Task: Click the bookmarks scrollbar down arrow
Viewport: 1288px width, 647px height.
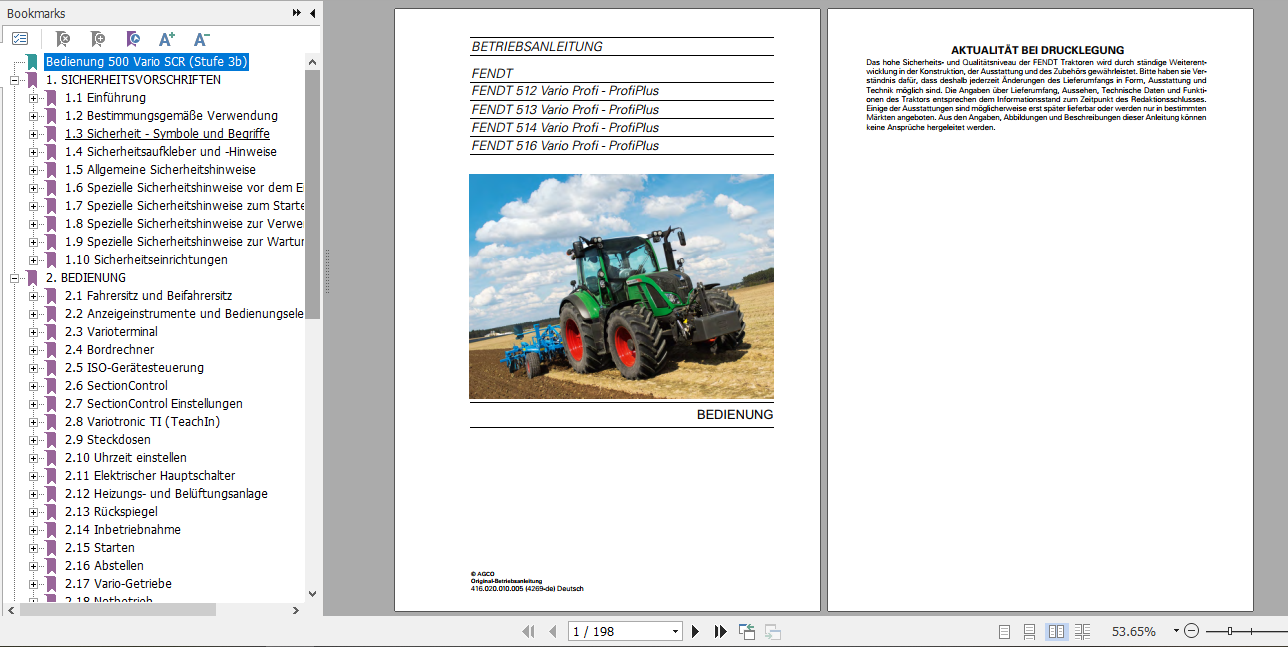Action: (x=313, y=594)
